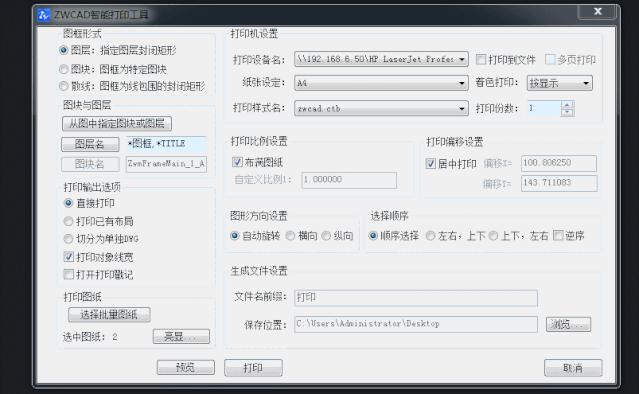Viewport: 639px width, 394px height.
Task: Click 文件名前缀 prefix field containing 打印
Action: 416,297
